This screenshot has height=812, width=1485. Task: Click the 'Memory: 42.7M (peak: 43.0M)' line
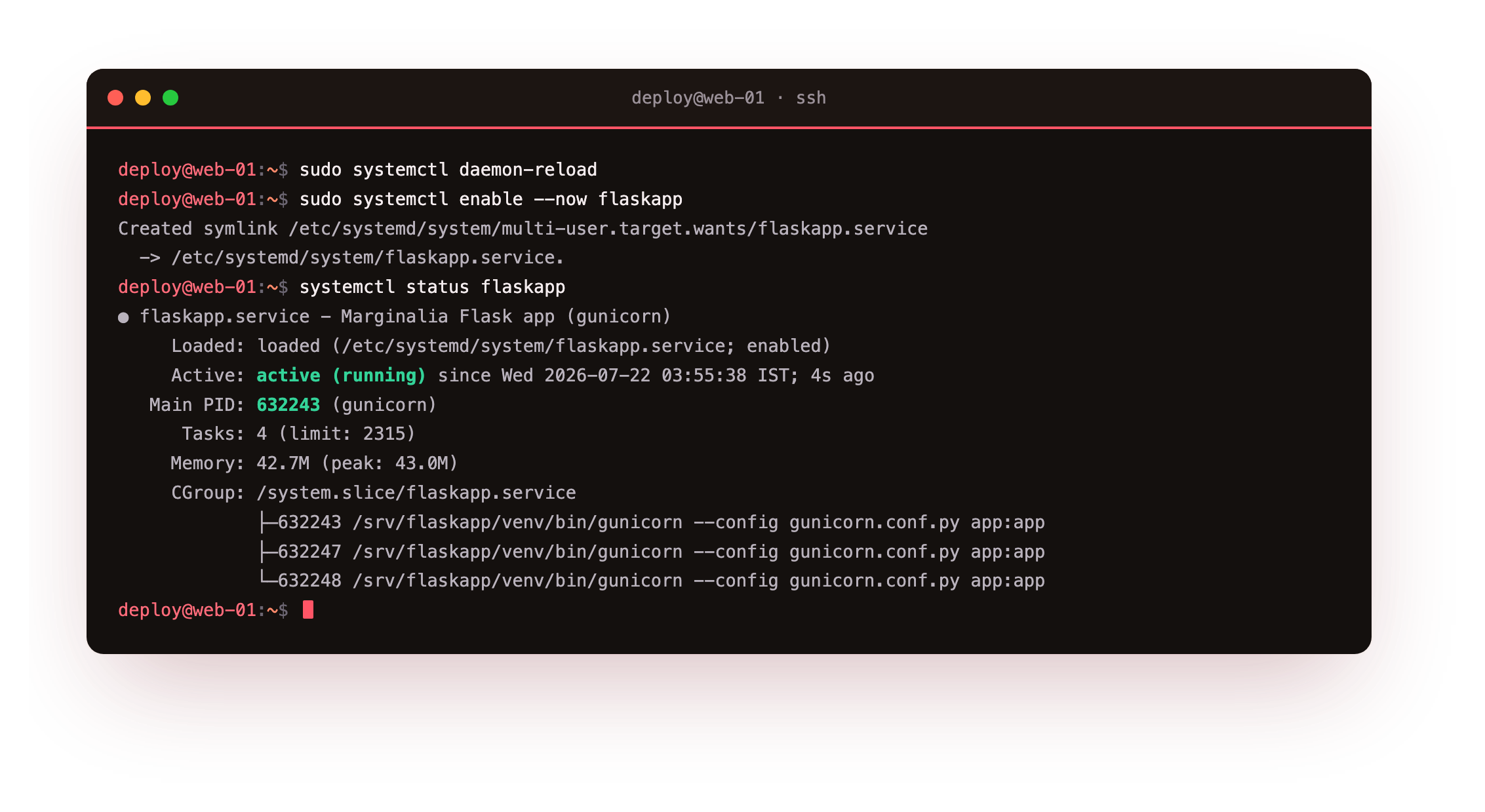point(314,463)
